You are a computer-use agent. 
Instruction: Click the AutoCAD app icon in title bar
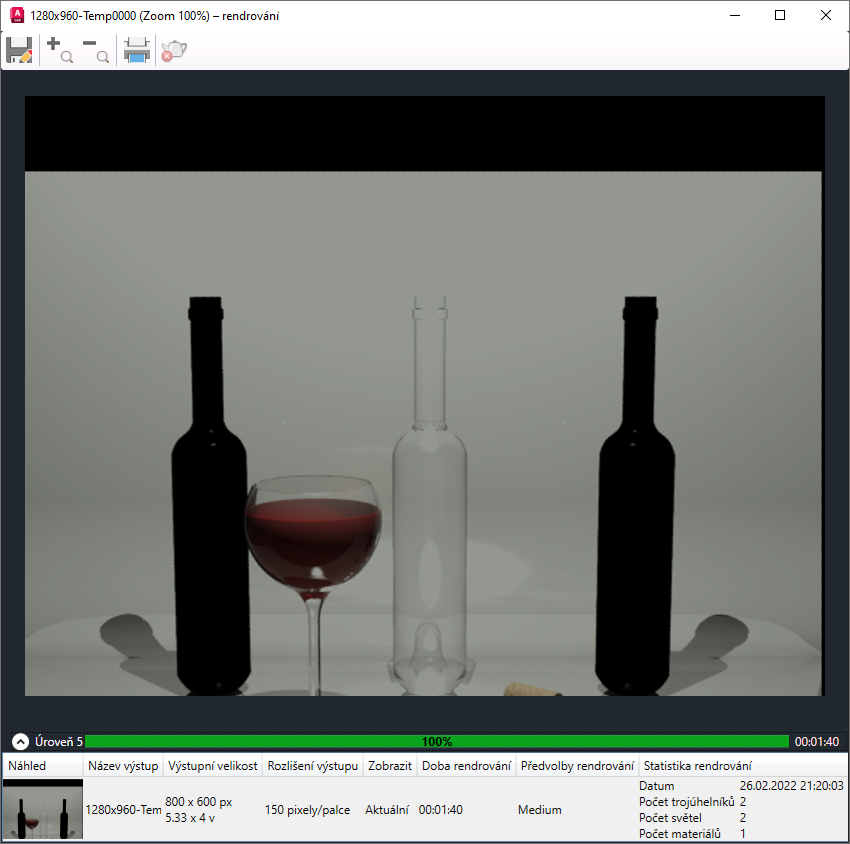pos(17,15)
